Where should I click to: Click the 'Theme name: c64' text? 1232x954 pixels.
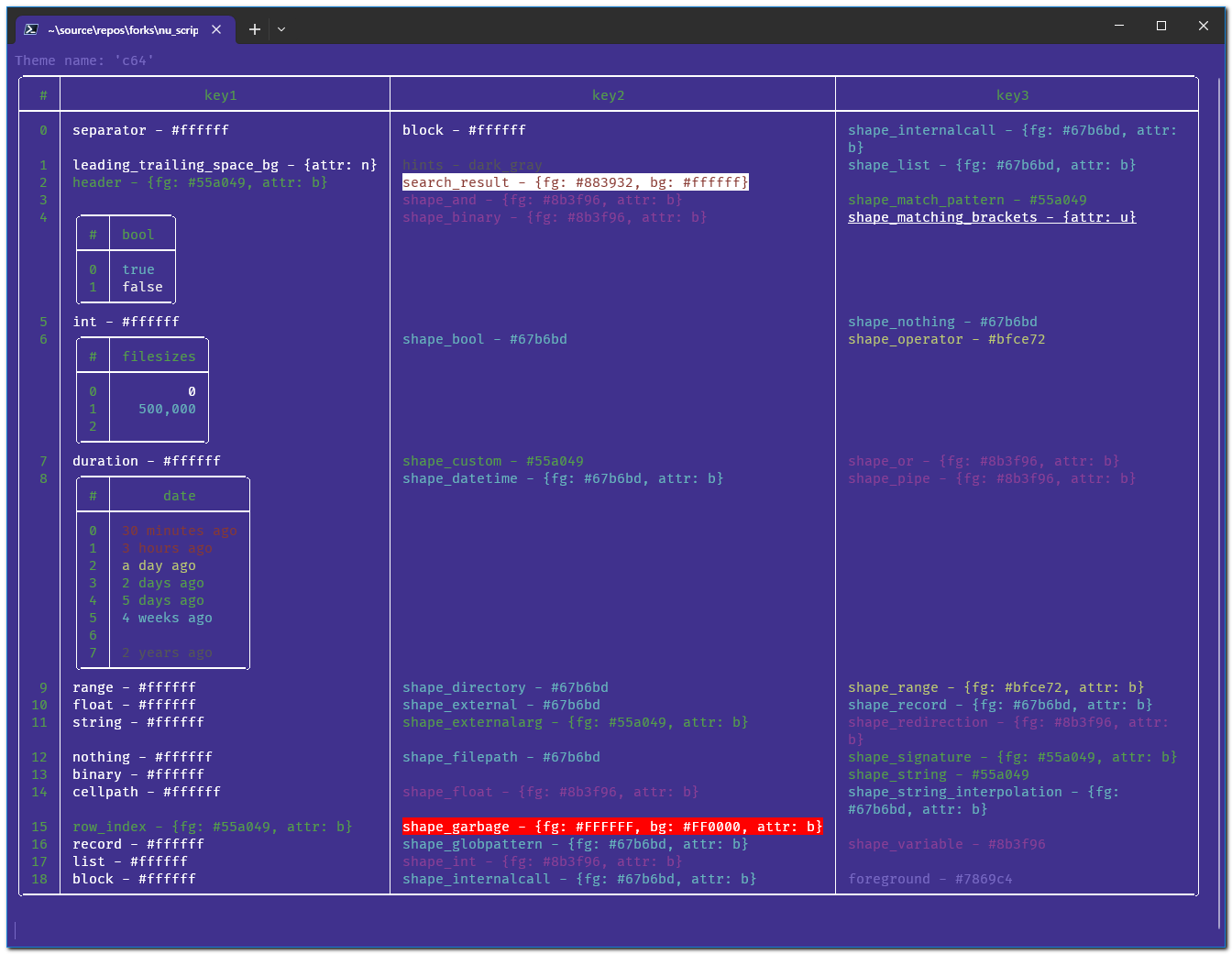coord(84,60)
